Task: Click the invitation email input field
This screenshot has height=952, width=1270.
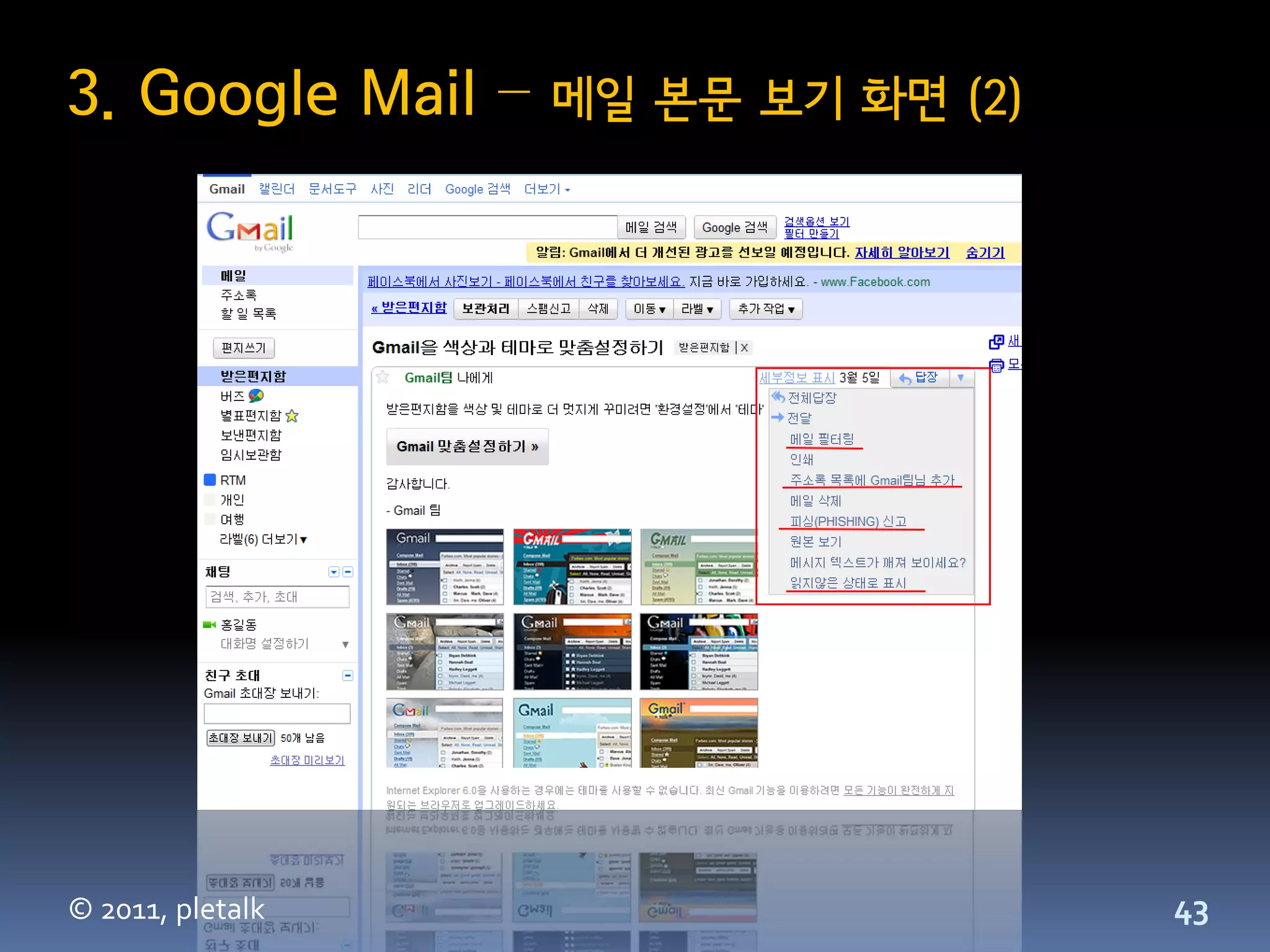Action: [x=277, y=713]
